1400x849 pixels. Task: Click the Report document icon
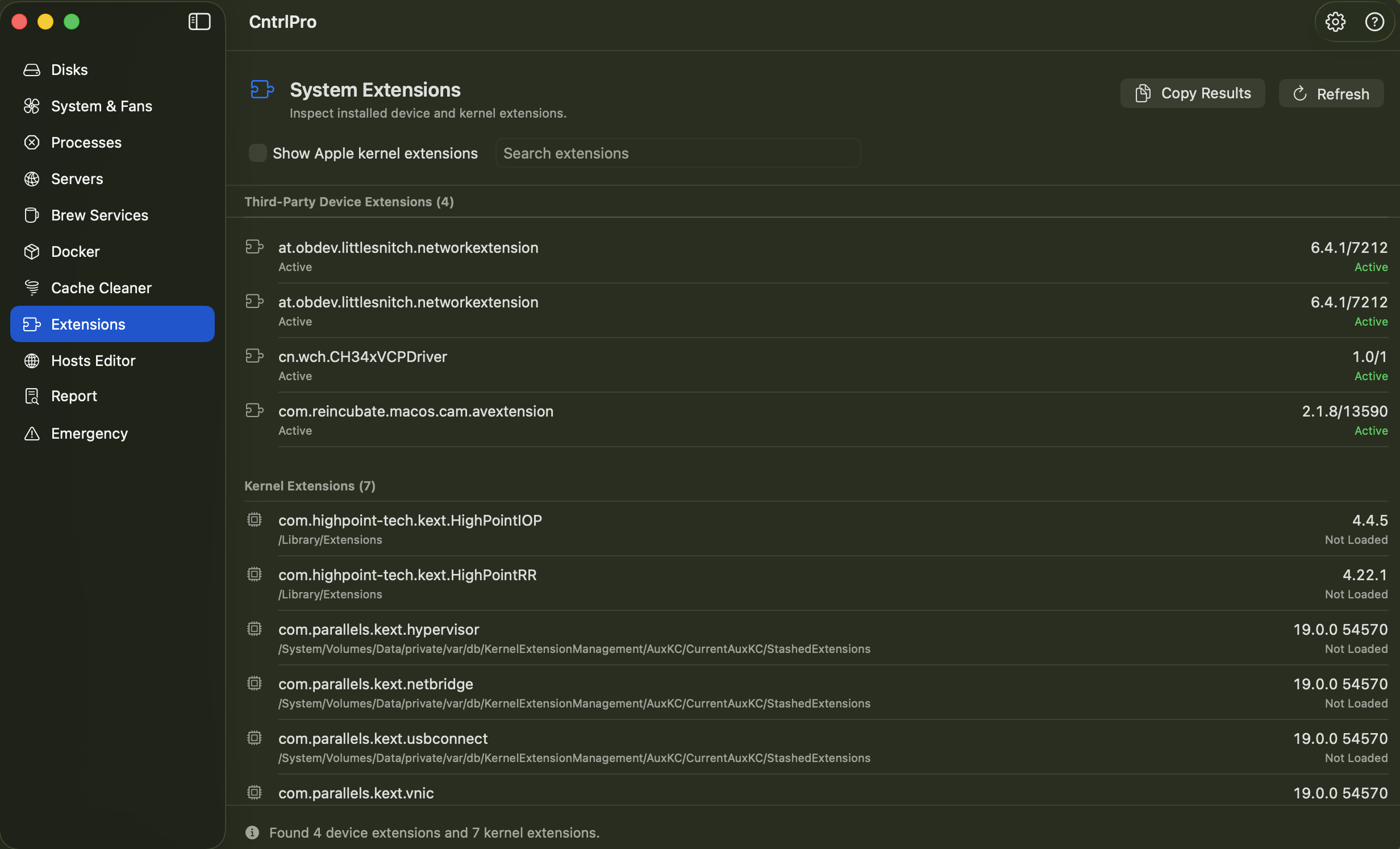(x=32, y=396)
